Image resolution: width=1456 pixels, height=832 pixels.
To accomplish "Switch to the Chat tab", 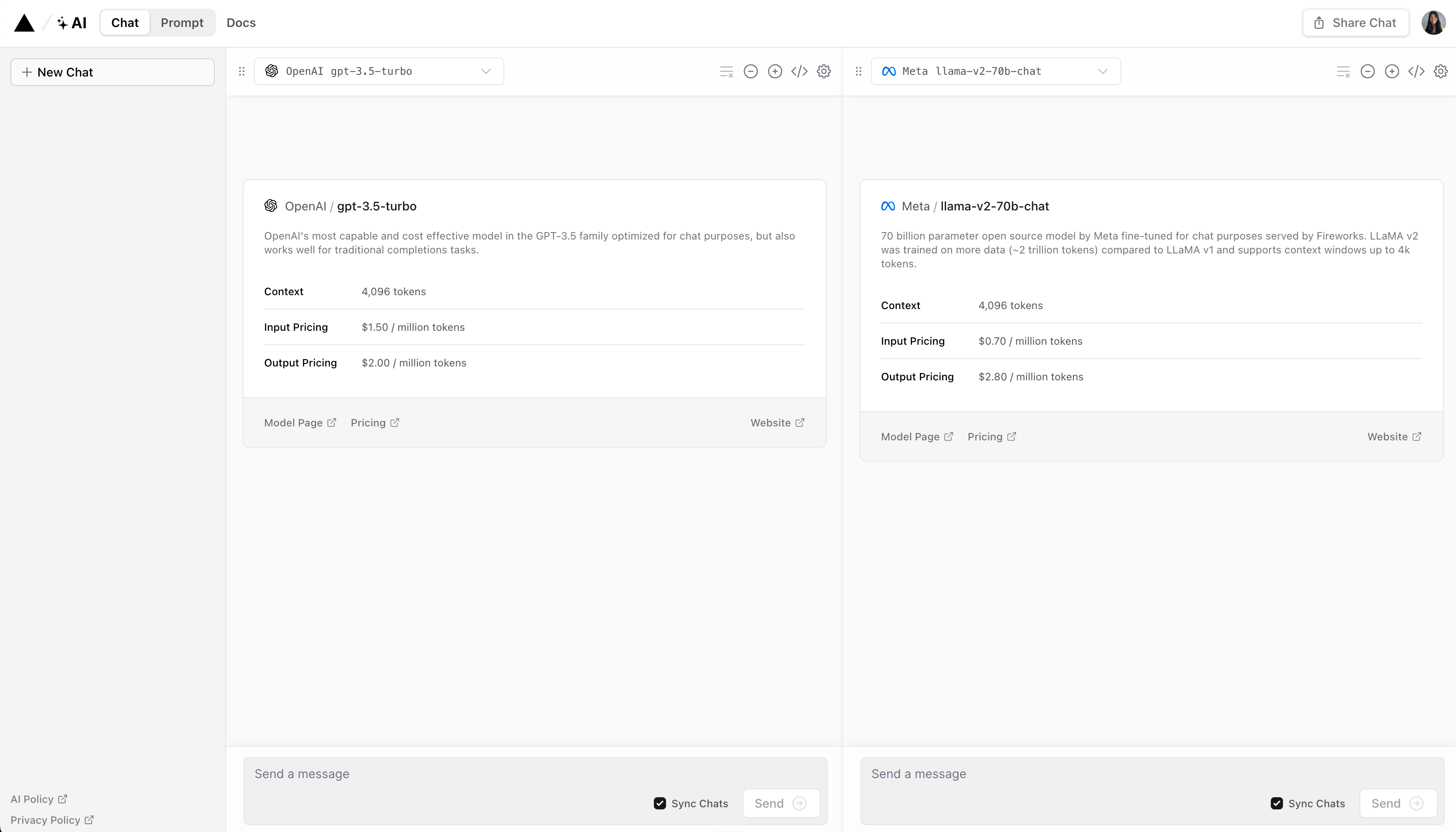I will point(125,23).
